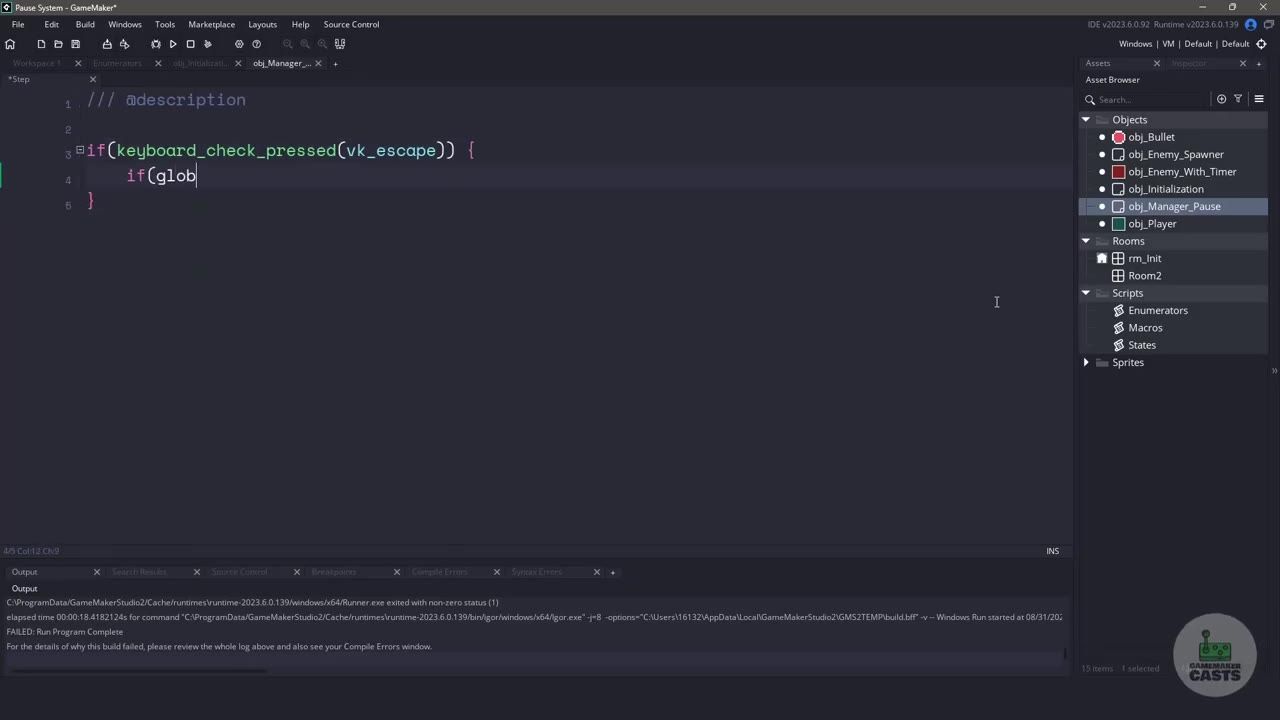Switch to the Workspace 1 tab

click(x=37, y=63)
